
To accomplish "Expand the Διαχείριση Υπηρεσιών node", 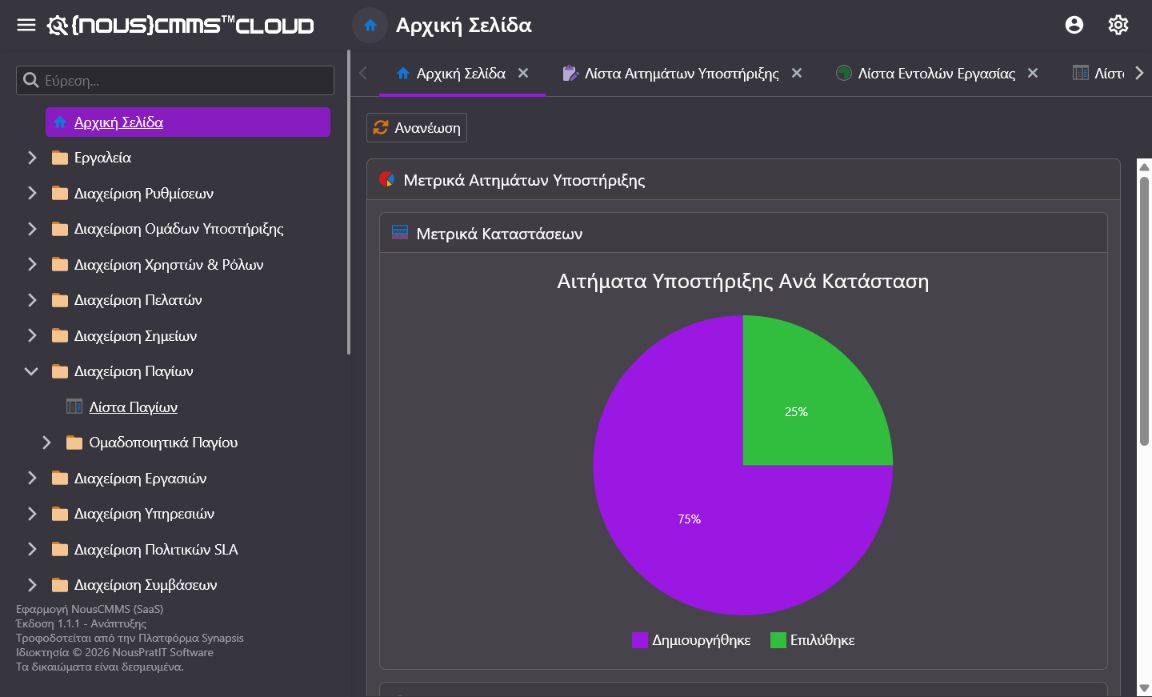I will click(32, 514).
